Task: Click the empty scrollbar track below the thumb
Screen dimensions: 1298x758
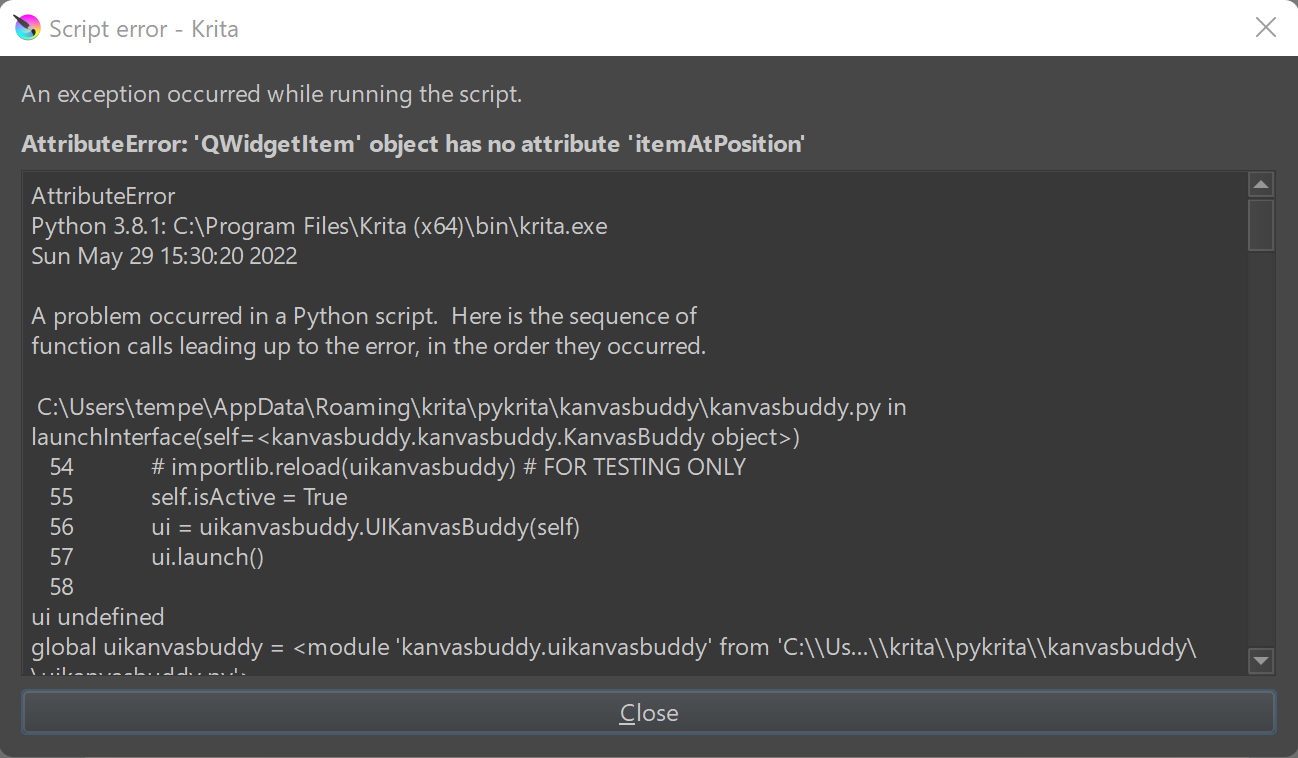Action: (1261, 450)
